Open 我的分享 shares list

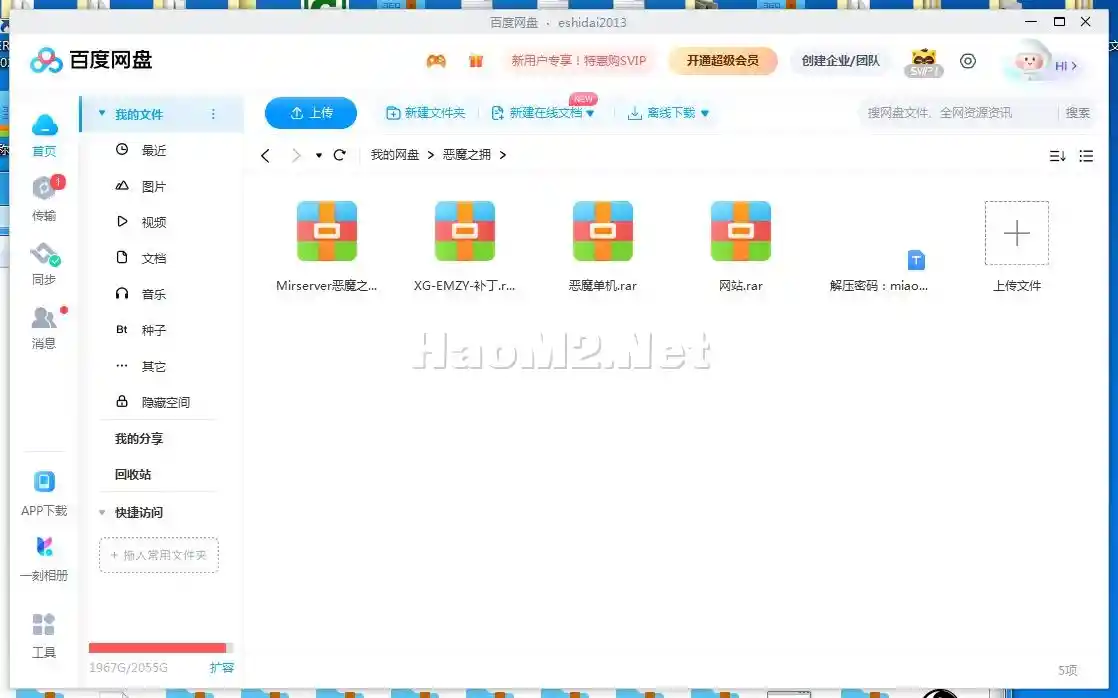(139, 438)
